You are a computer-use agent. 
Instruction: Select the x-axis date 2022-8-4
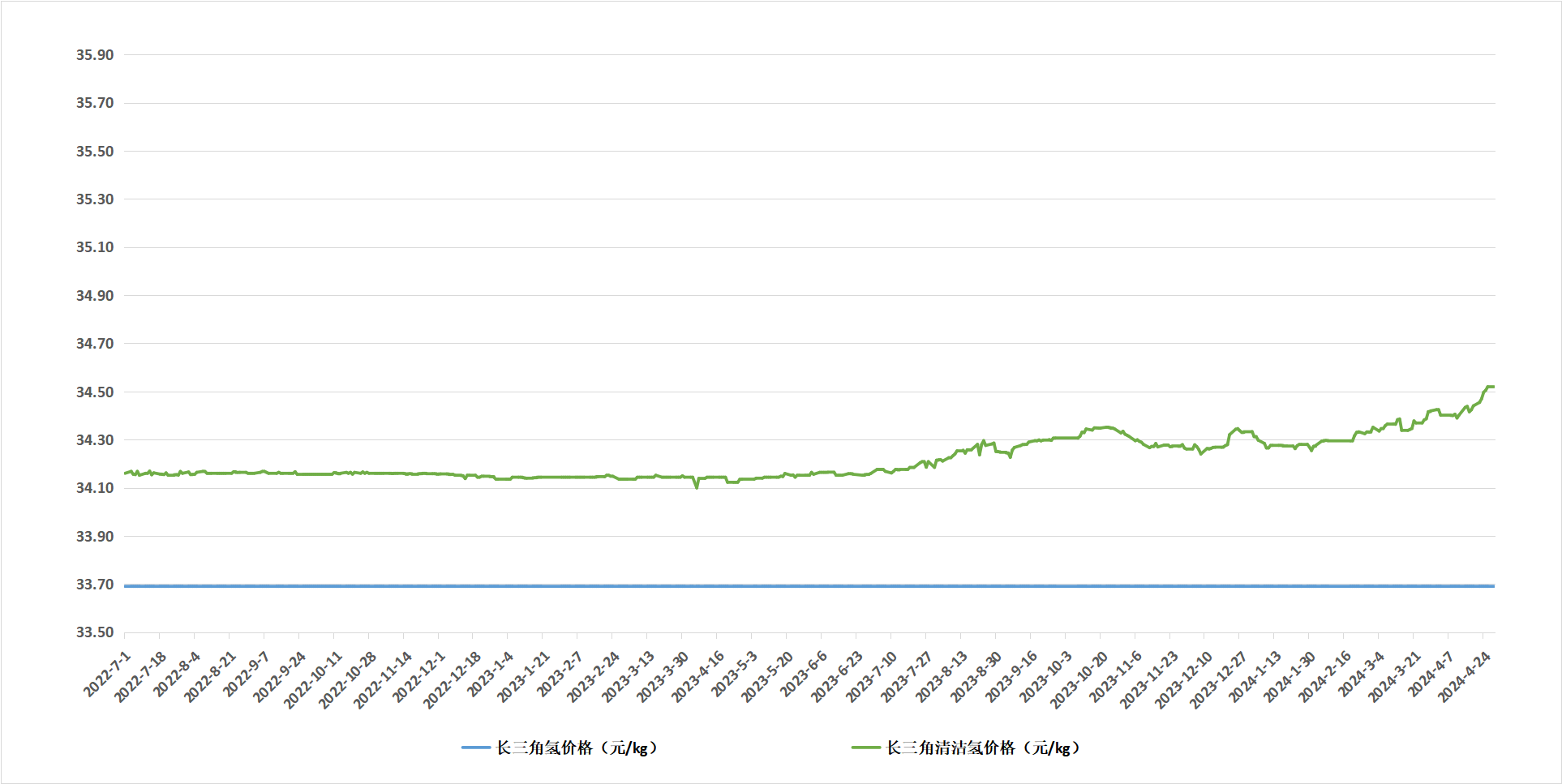(x=177, y=673)
